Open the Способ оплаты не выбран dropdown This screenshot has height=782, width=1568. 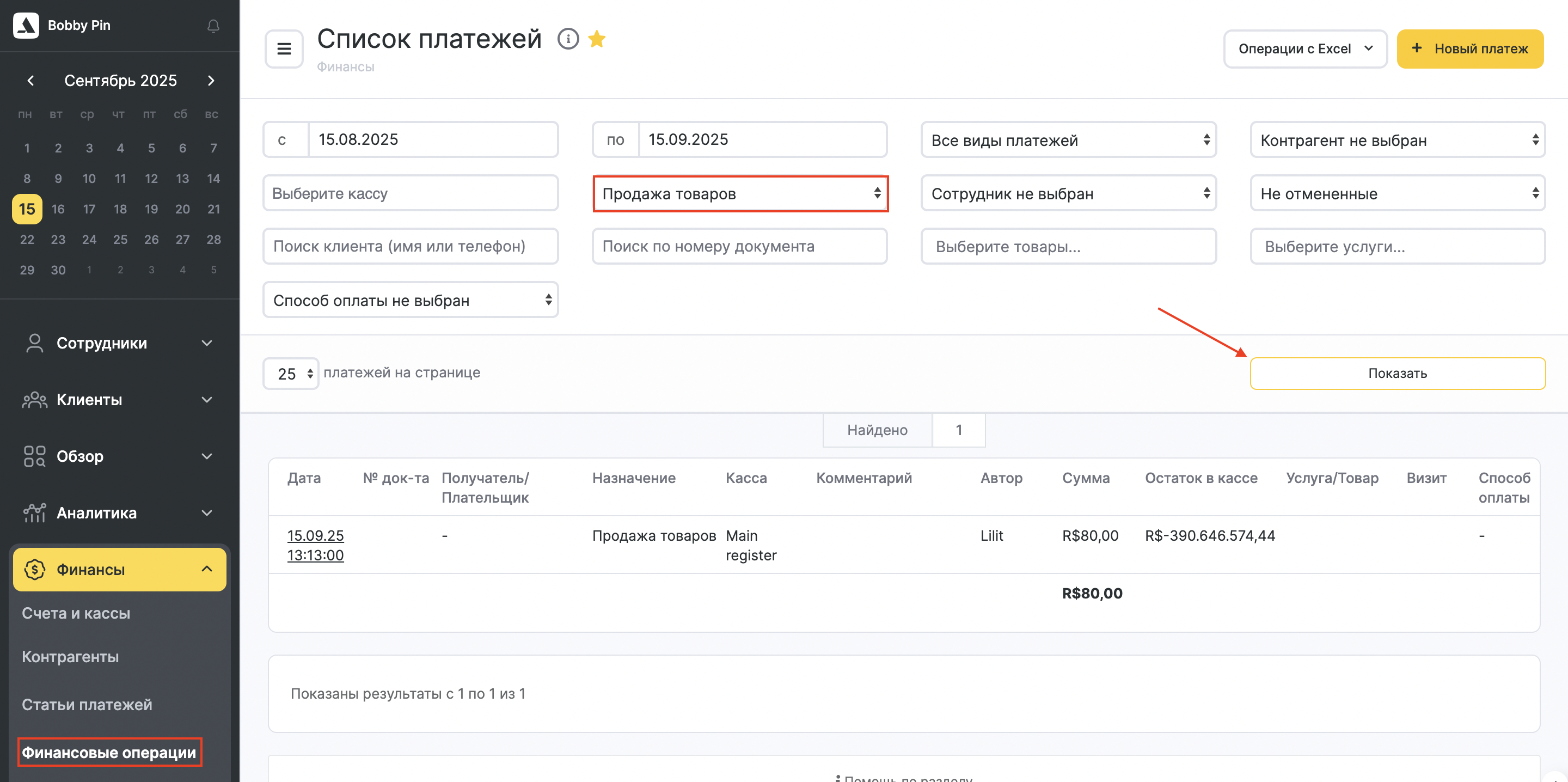[x=411, y=300]
